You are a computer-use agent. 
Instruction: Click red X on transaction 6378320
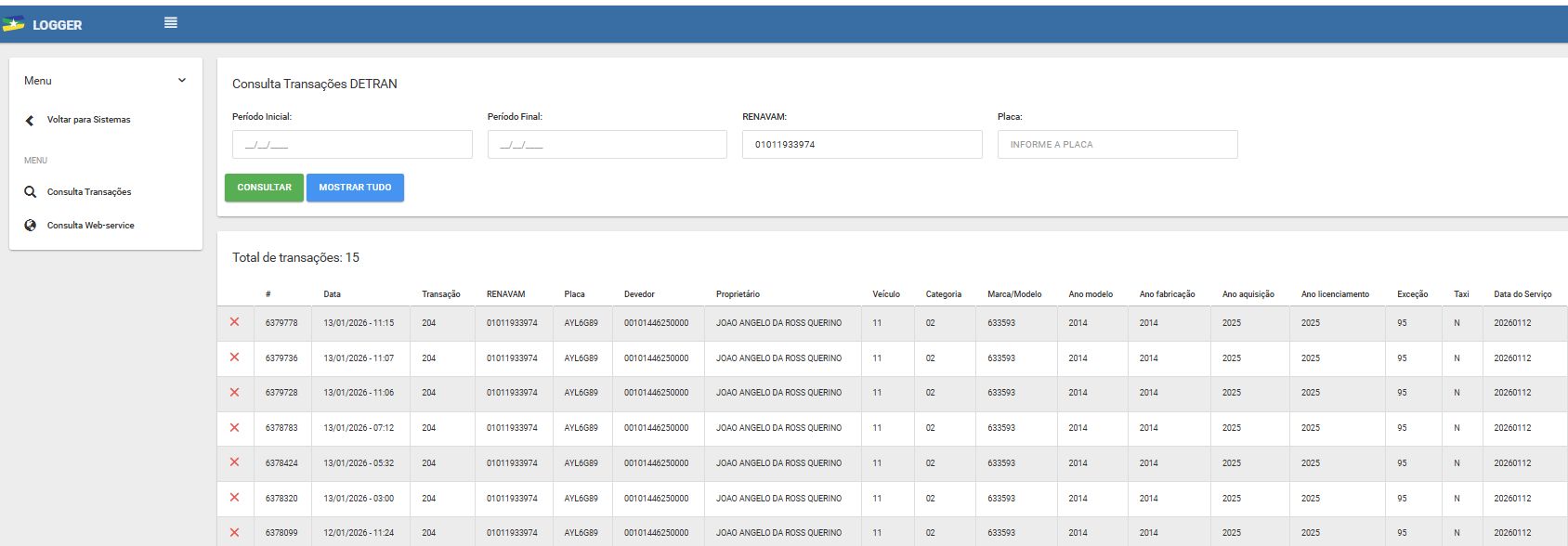pos(235,498)
